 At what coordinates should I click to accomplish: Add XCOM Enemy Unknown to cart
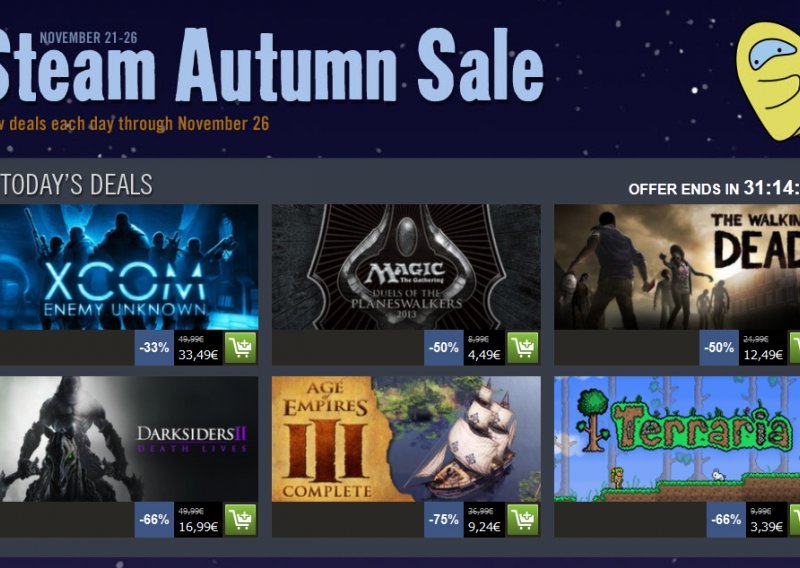pyautogui.click(x=240, y=348)
